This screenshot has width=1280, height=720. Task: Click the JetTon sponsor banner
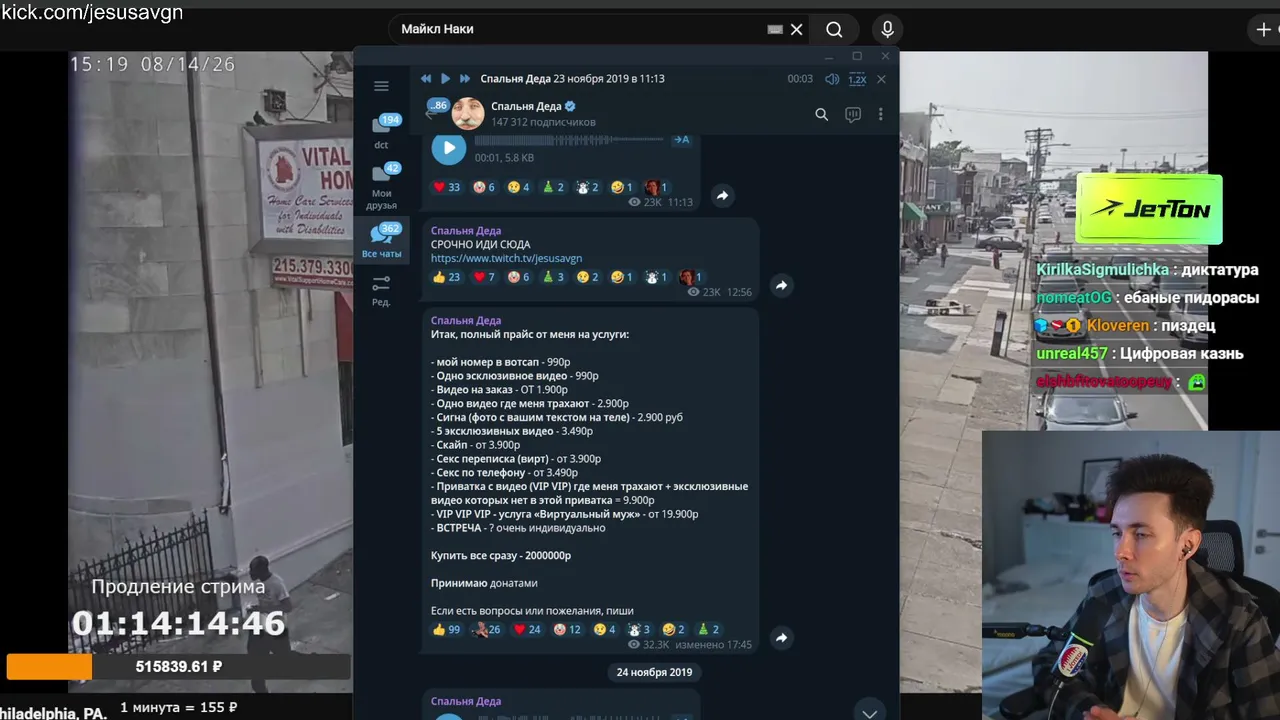point(1149,209)
